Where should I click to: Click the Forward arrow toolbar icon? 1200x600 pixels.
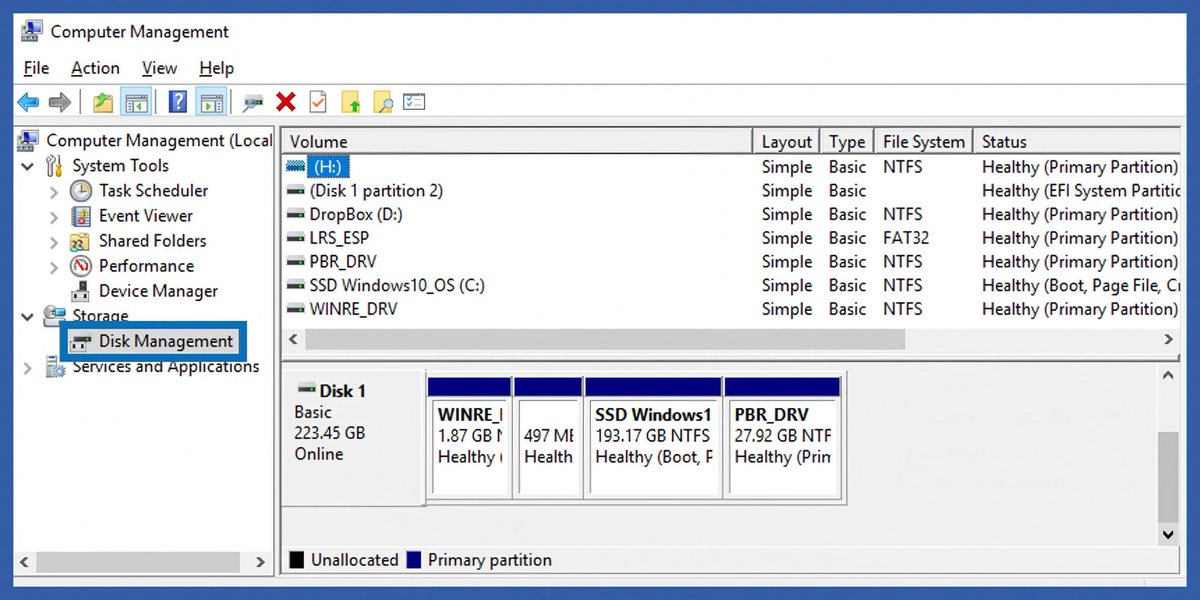pyautogui.click(x=60, y=101)
